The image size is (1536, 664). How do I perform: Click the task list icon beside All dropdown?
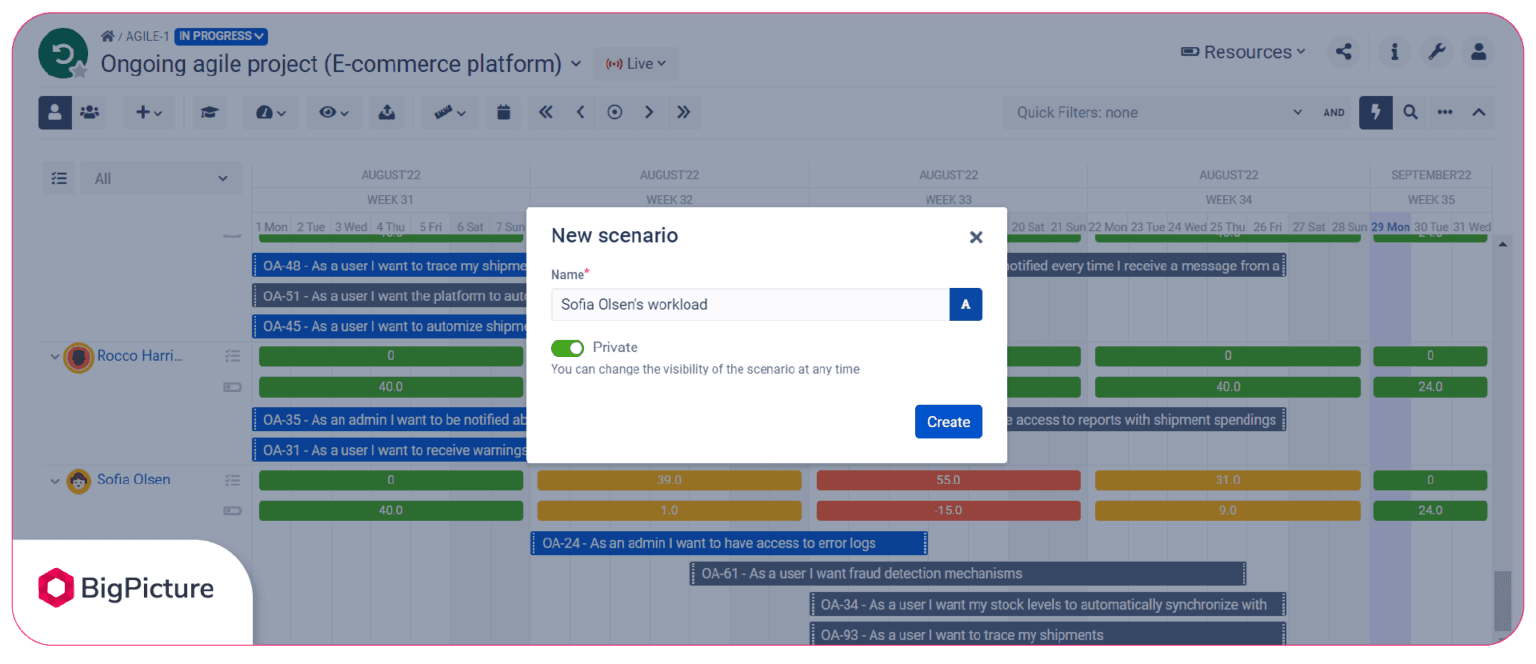(59, 178)
